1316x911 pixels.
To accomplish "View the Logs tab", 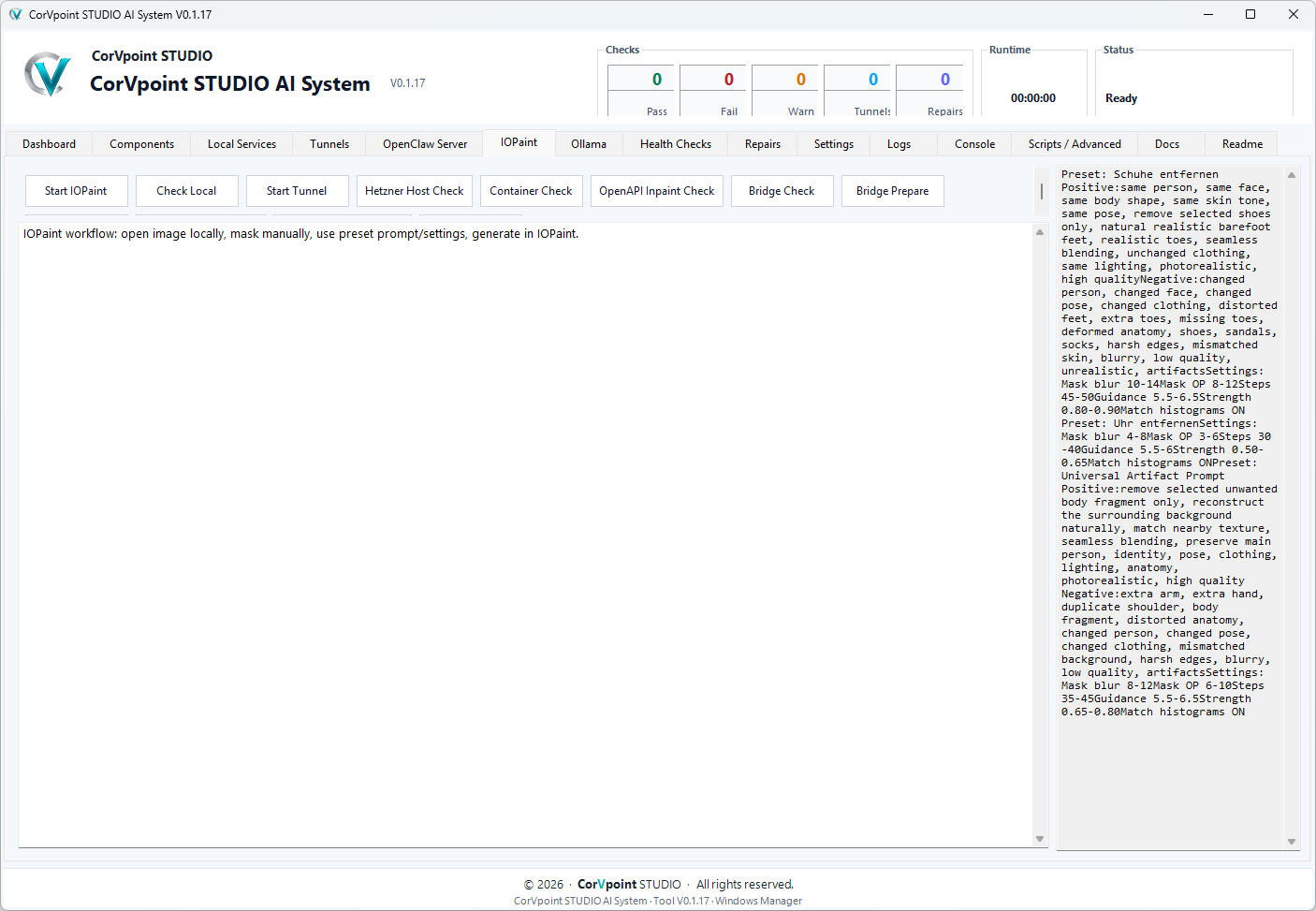I will pos(899,144).
